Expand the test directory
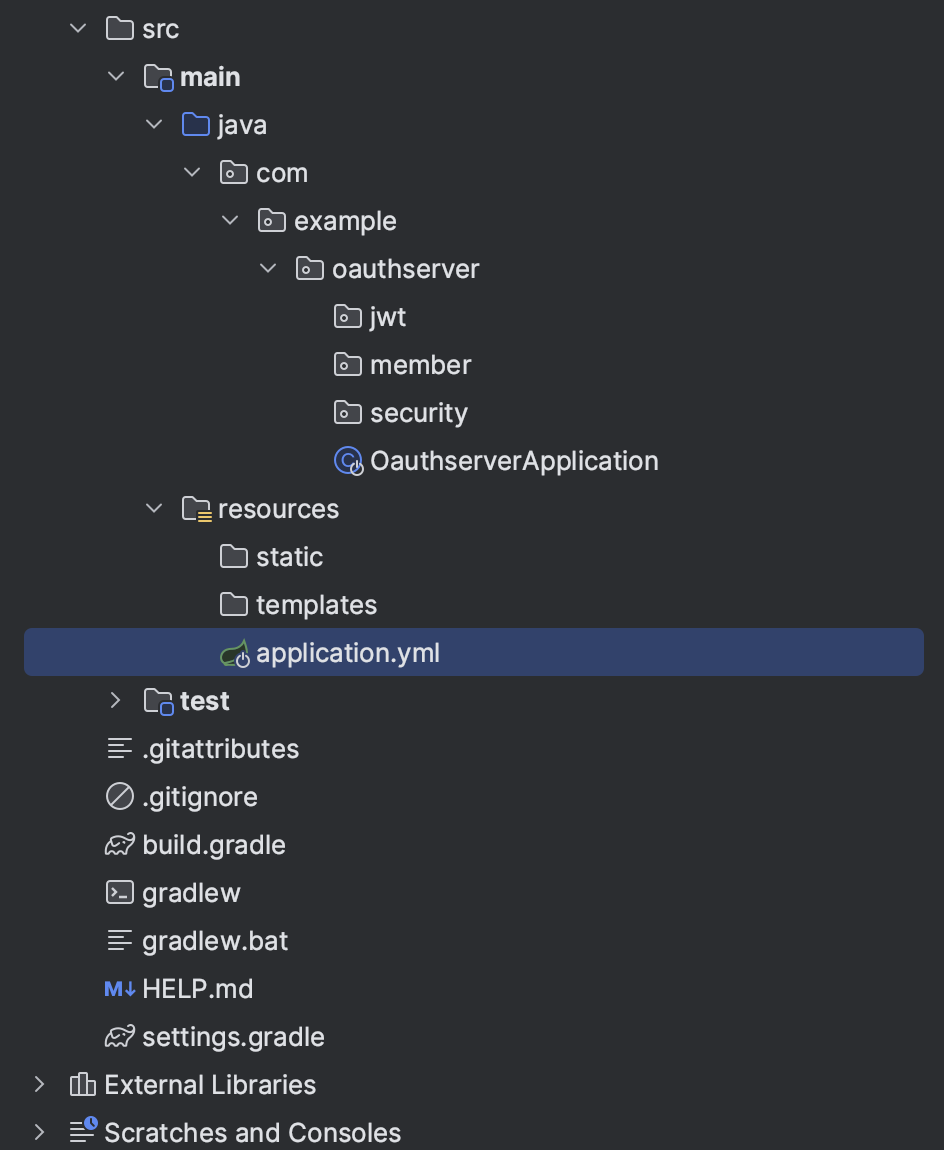Viewport: 944px width, 1150px height. 115,700
